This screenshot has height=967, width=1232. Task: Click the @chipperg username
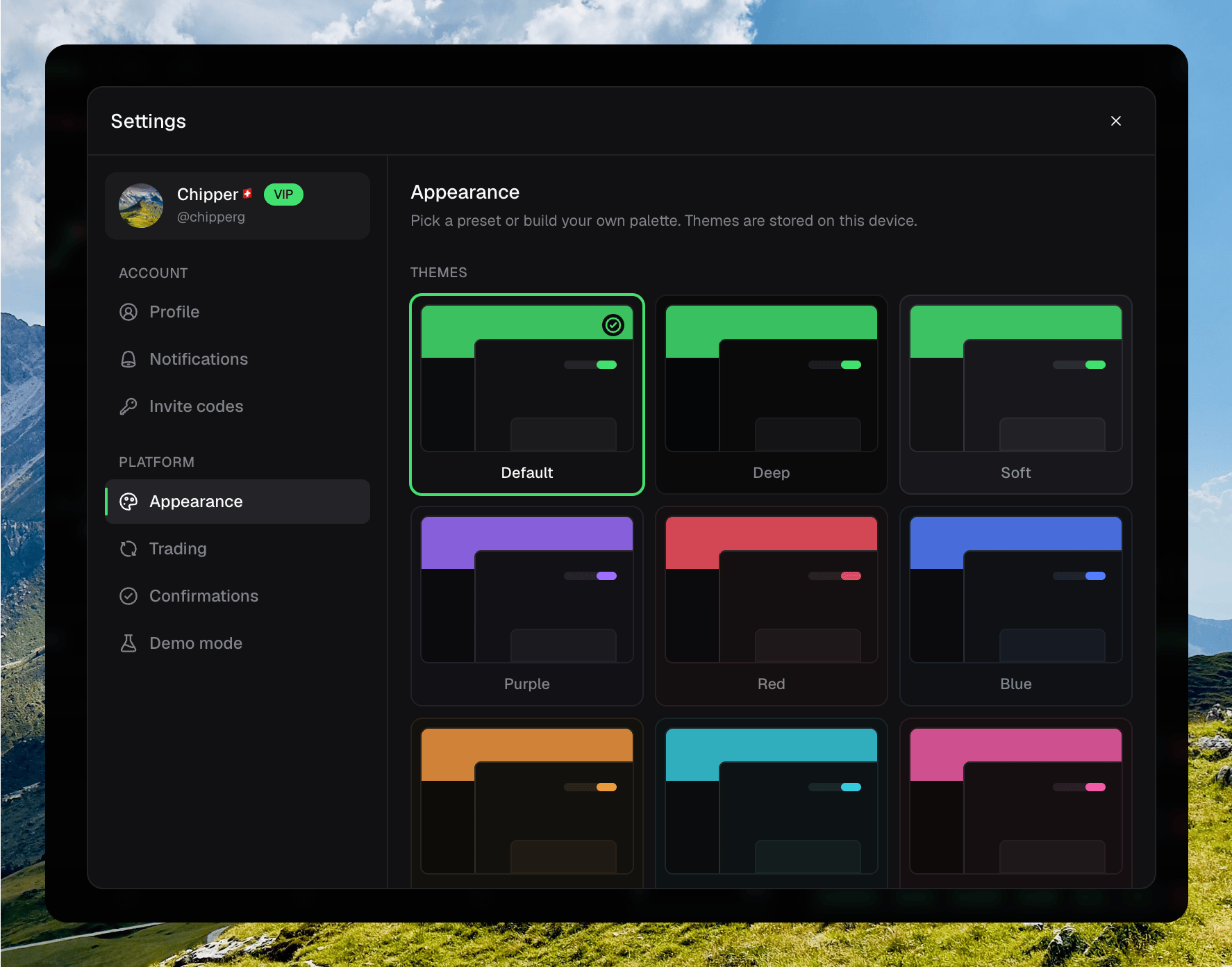[x=211, y=217]
